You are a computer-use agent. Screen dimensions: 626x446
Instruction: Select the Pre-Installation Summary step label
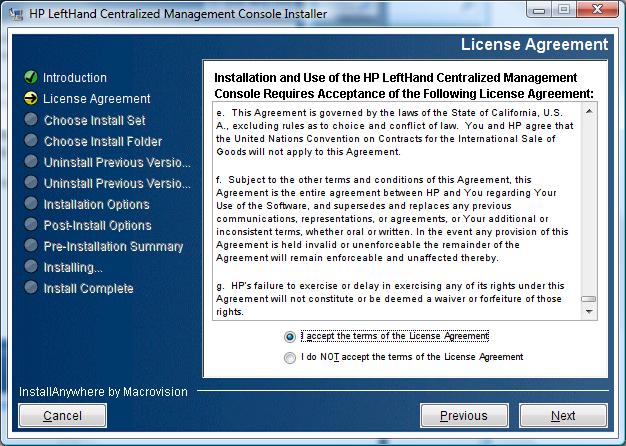[113, 246]
